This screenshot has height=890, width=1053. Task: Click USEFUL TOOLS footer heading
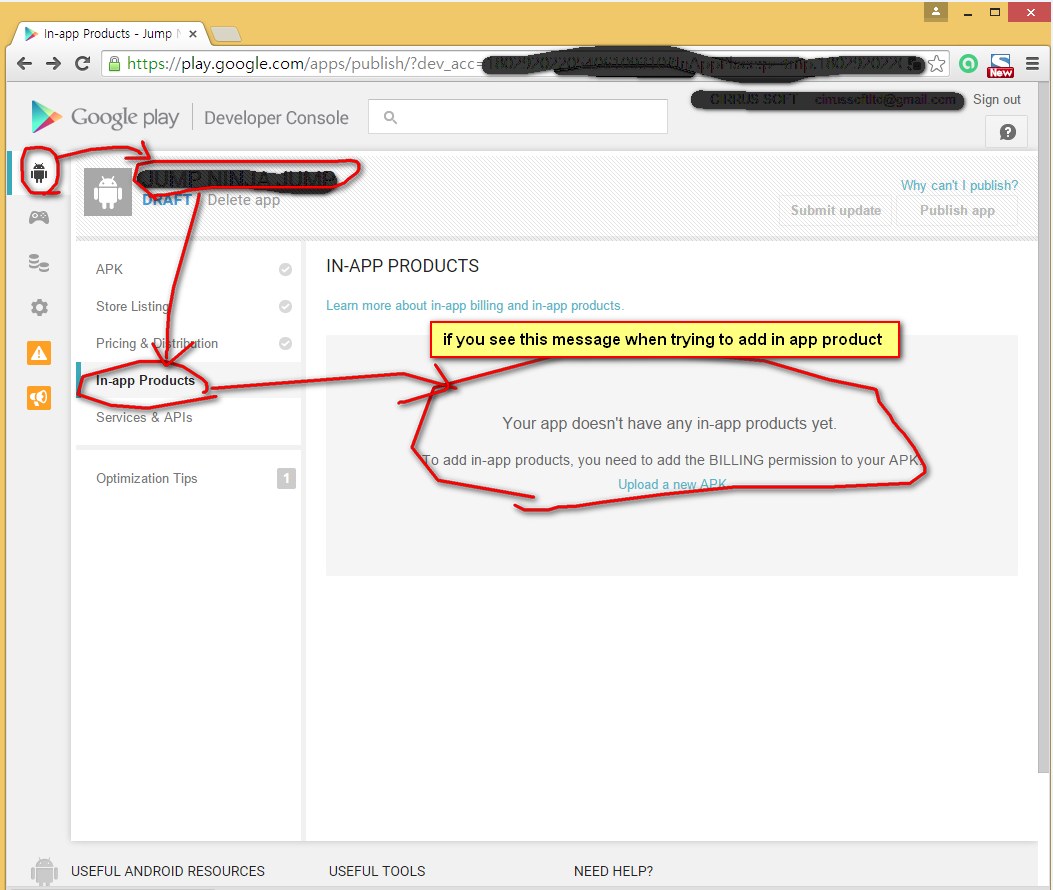coord(377,871)
